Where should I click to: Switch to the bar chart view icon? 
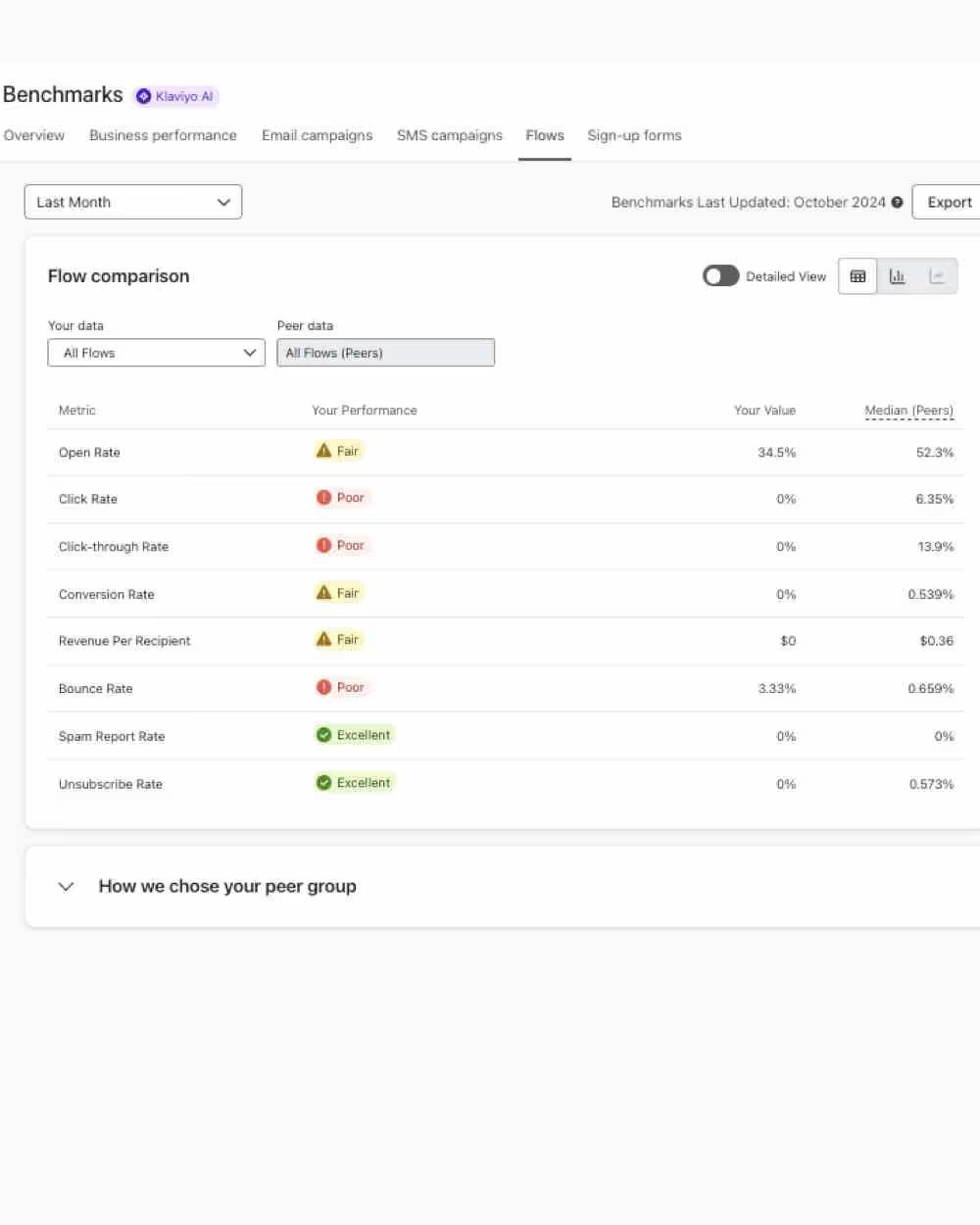pos(897,277)
